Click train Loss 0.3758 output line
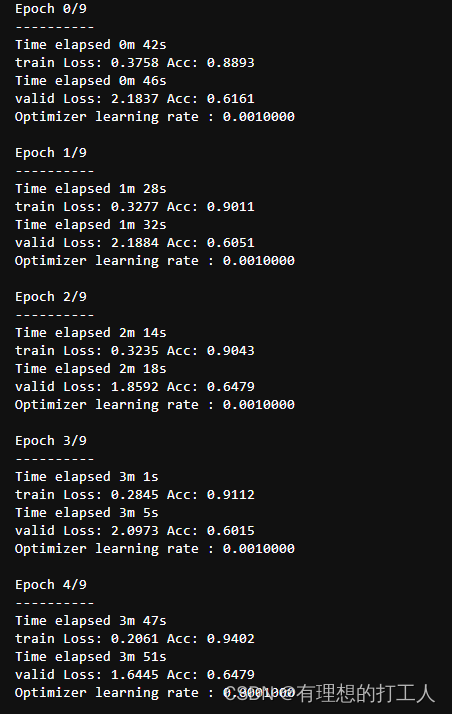Viewport: 452px width, 714px height. click(135, 62)
